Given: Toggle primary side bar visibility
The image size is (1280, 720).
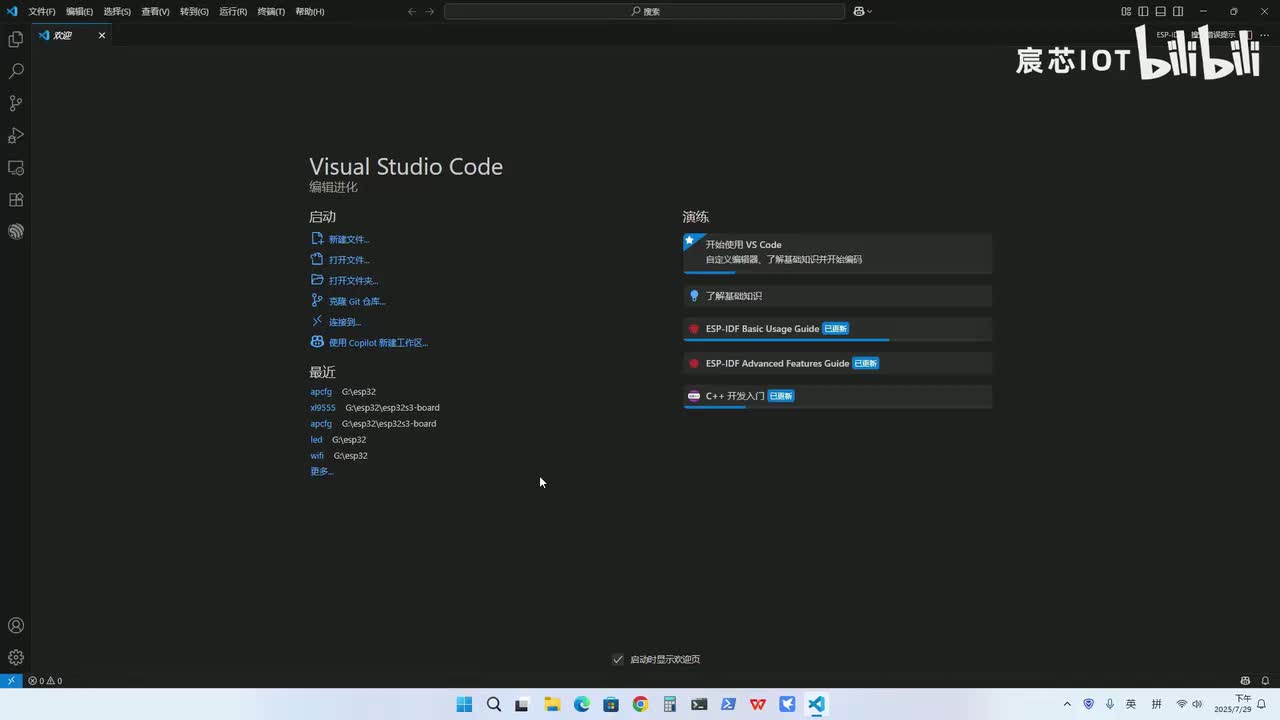Looking at the screenshot, I should click(1143, 12).
